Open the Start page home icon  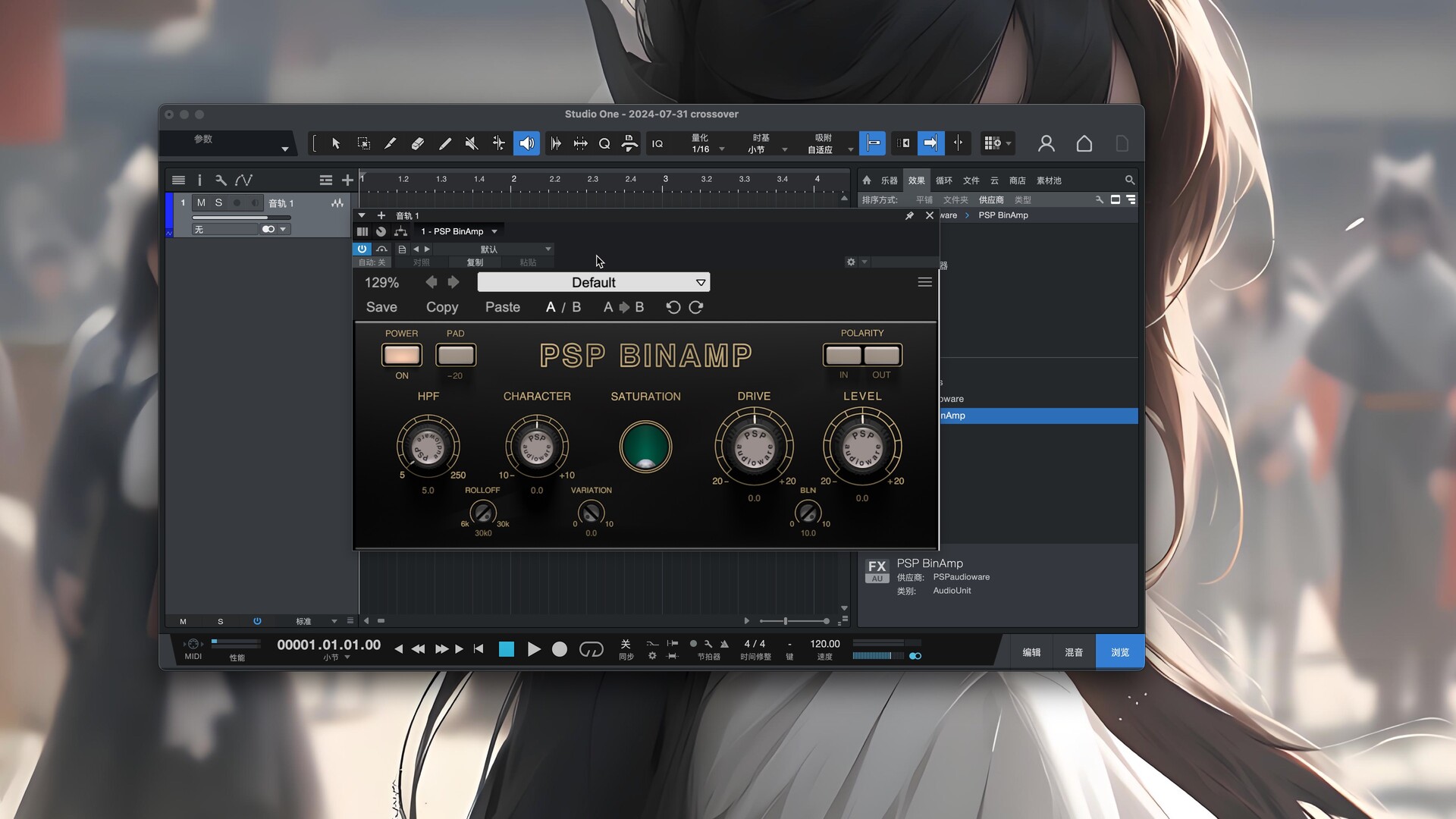click(1084, 143)
